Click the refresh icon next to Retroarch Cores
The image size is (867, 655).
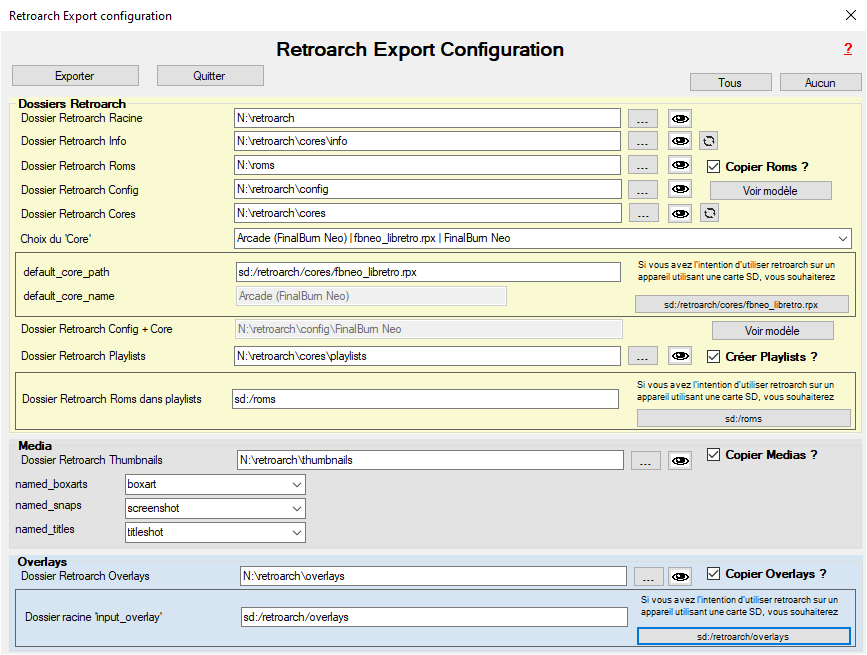point(709,213)
